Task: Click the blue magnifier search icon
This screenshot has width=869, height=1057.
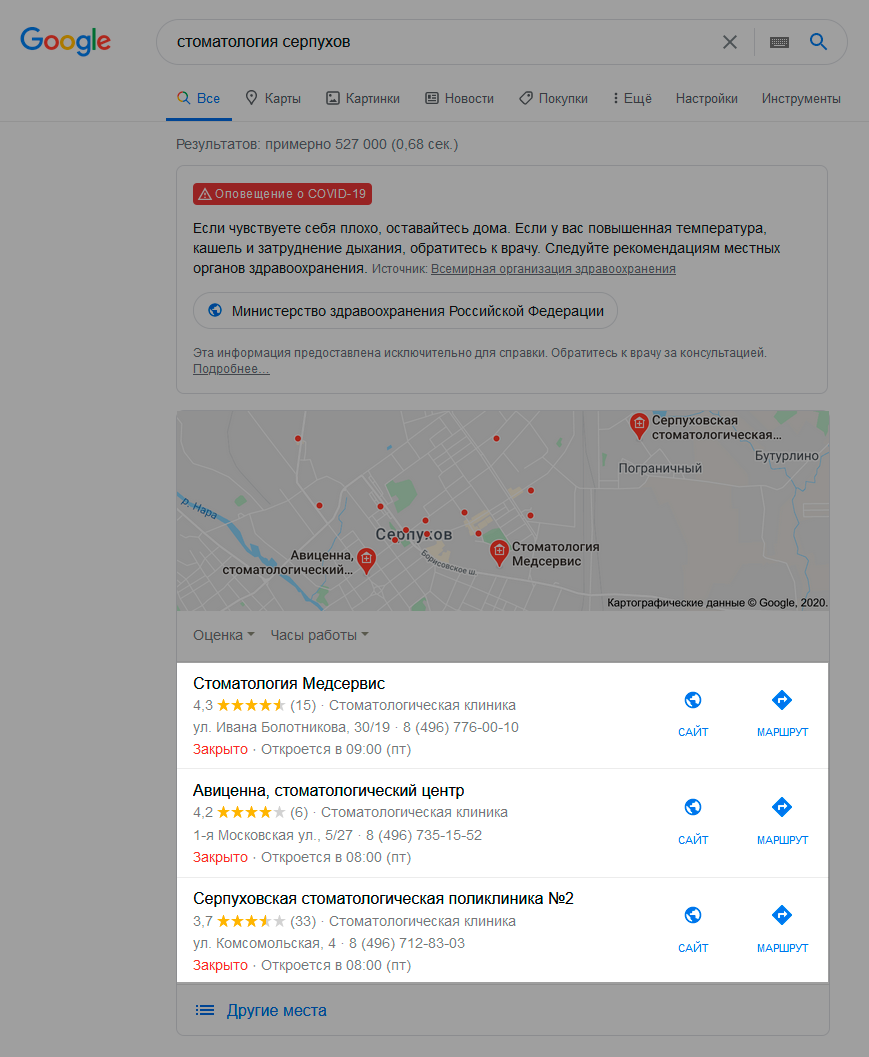Action: click(x=818, y=42)
